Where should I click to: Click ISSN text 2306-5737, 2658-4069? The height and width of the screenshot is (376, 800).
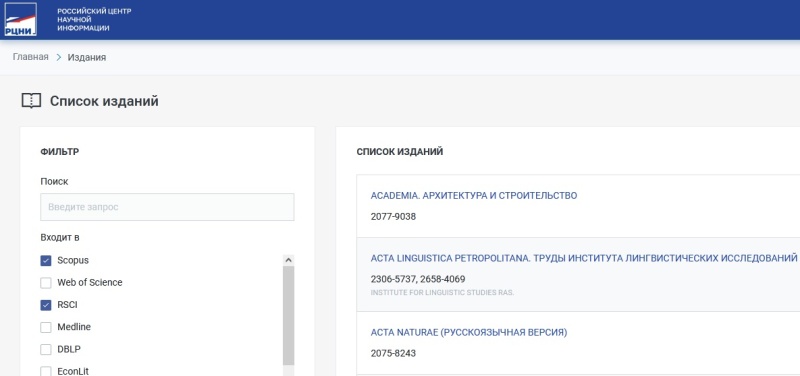pos(418,280)
